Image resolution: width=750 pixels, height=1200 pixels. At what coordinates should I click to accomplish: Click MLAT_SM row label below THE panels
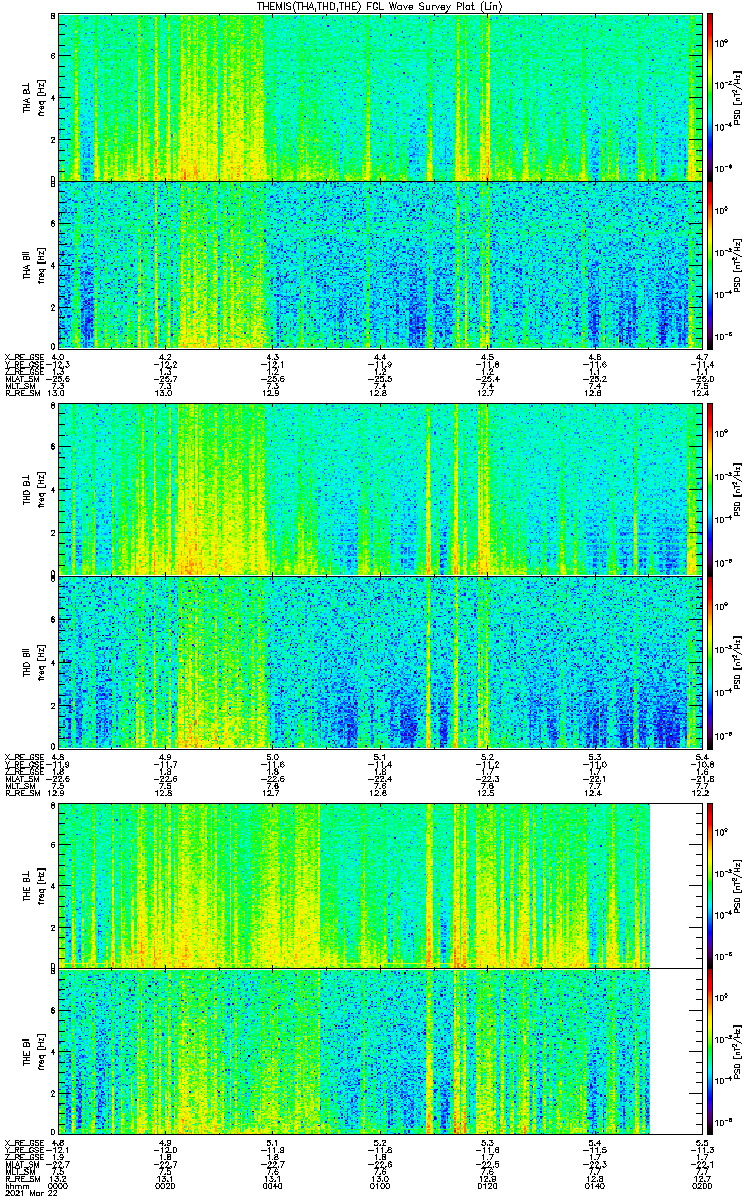(x=20, y=1164)
